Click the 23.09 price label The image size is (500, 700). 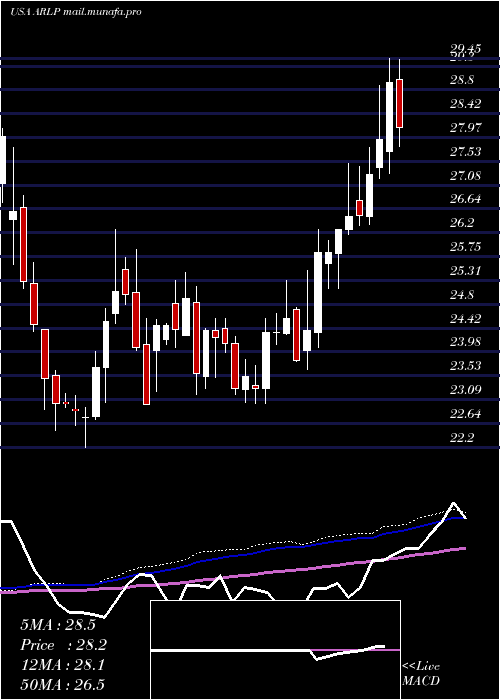coord(465,390)
